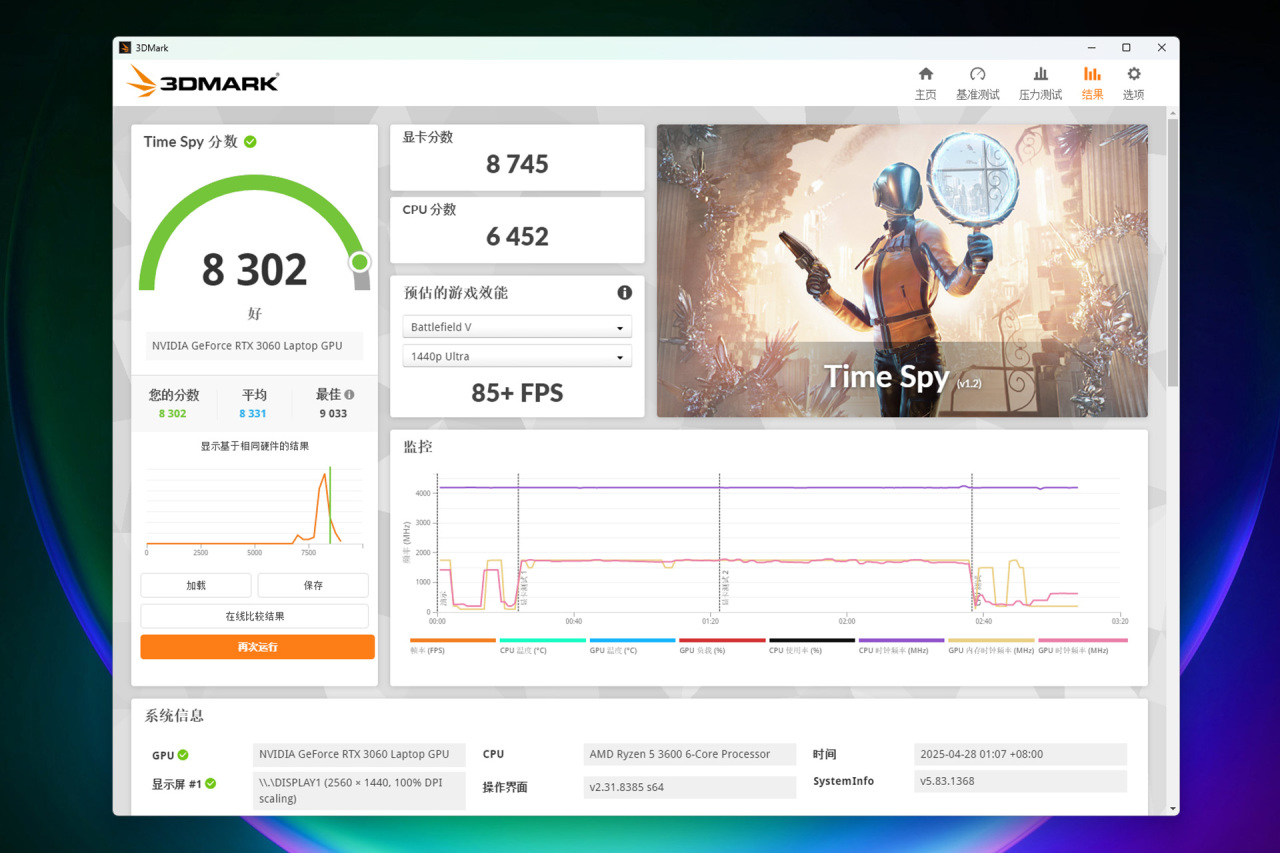Click the green check next to GPU label

[183, 756]
